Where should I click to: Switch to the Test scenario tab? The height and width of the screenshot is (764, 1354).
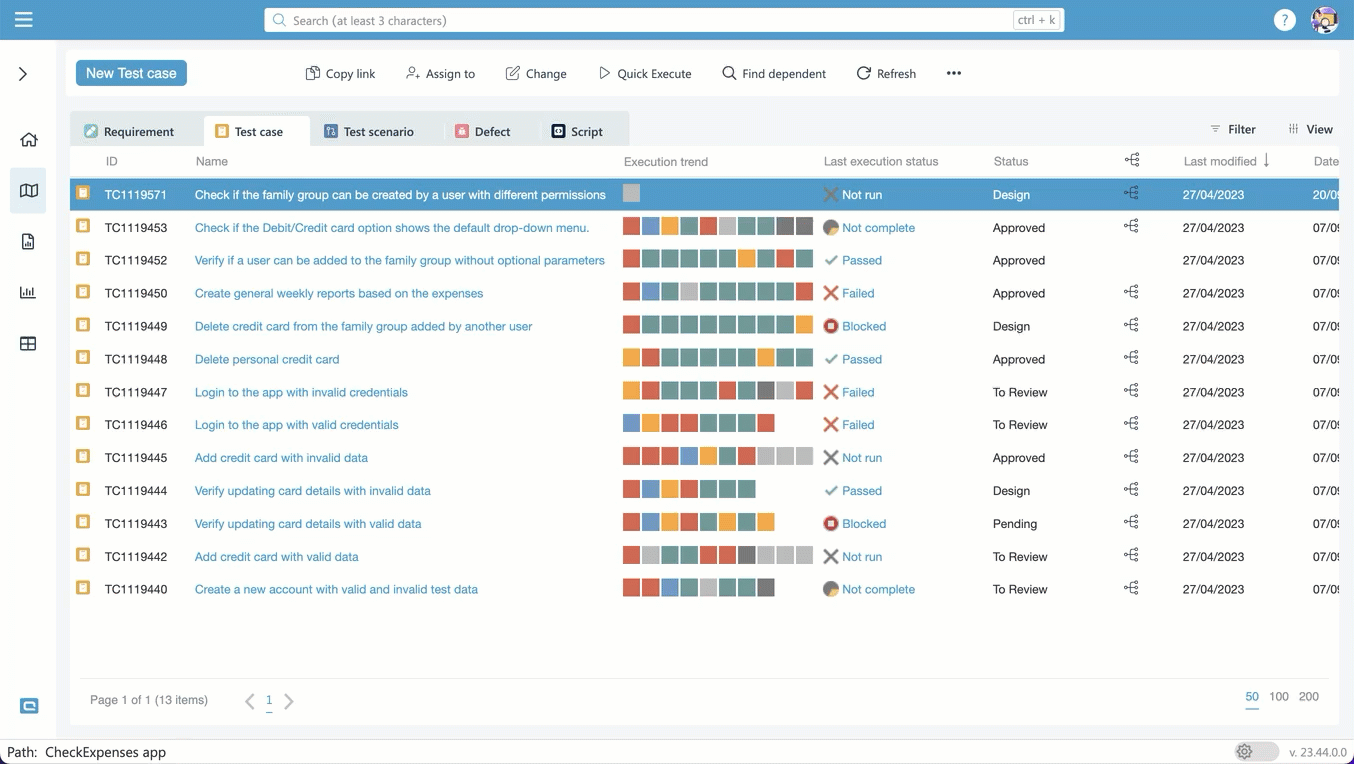click(368, 131)
